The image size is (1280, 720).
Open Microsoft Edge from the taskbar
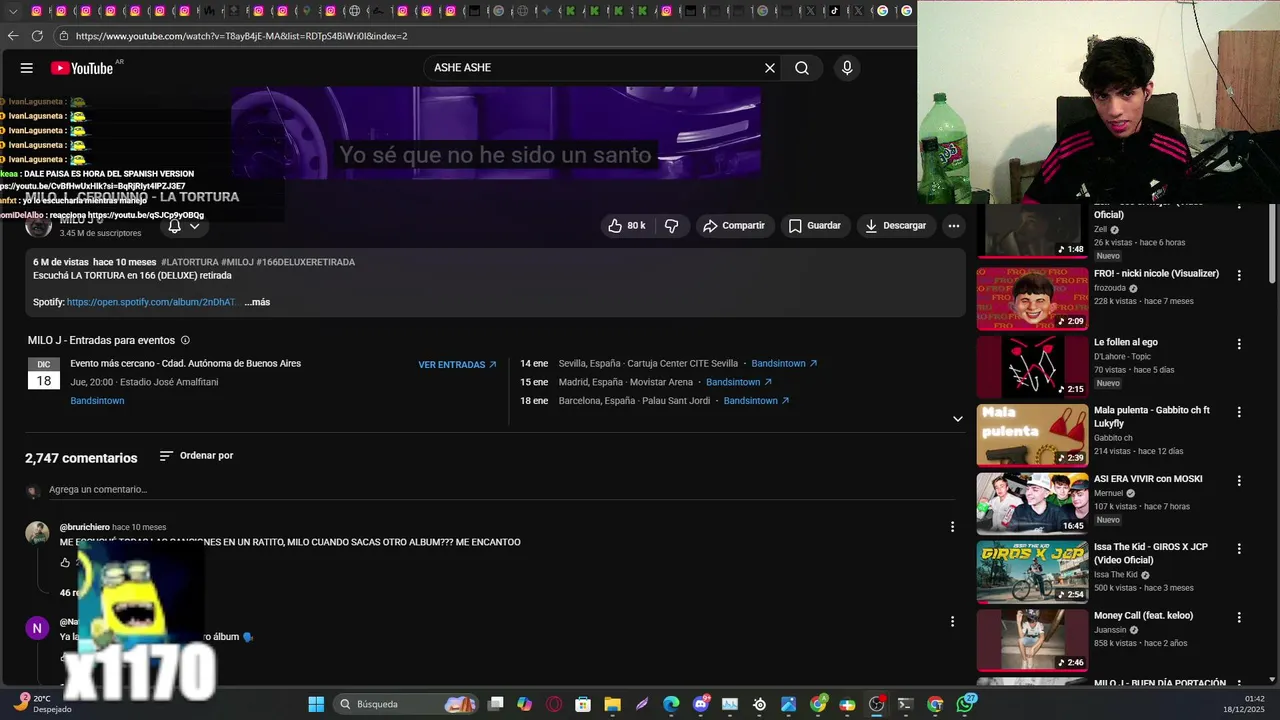[671, 704]
